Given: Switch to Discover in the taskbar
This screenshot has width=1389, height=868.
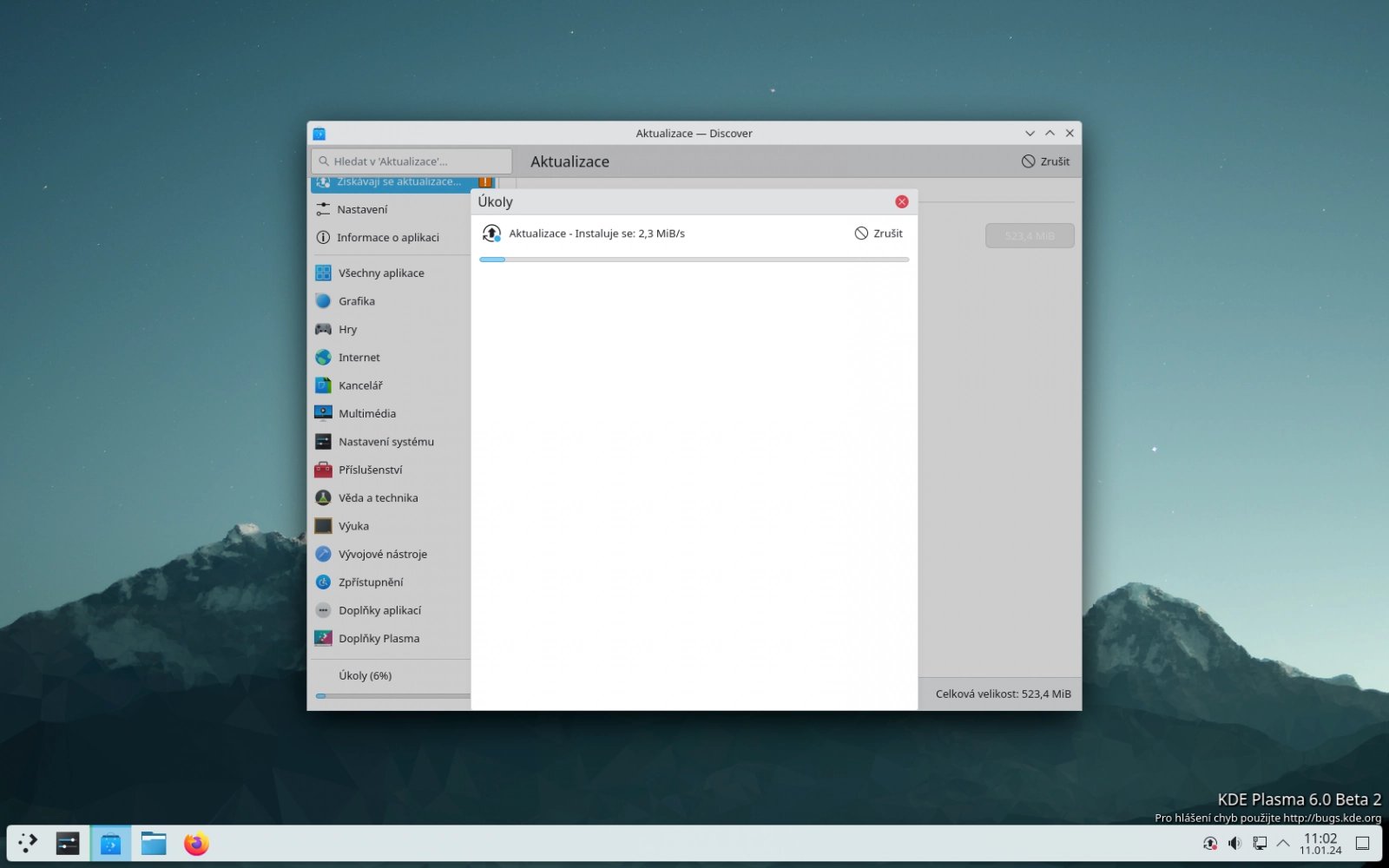Looking at the screenshot, I should point(110,843).
